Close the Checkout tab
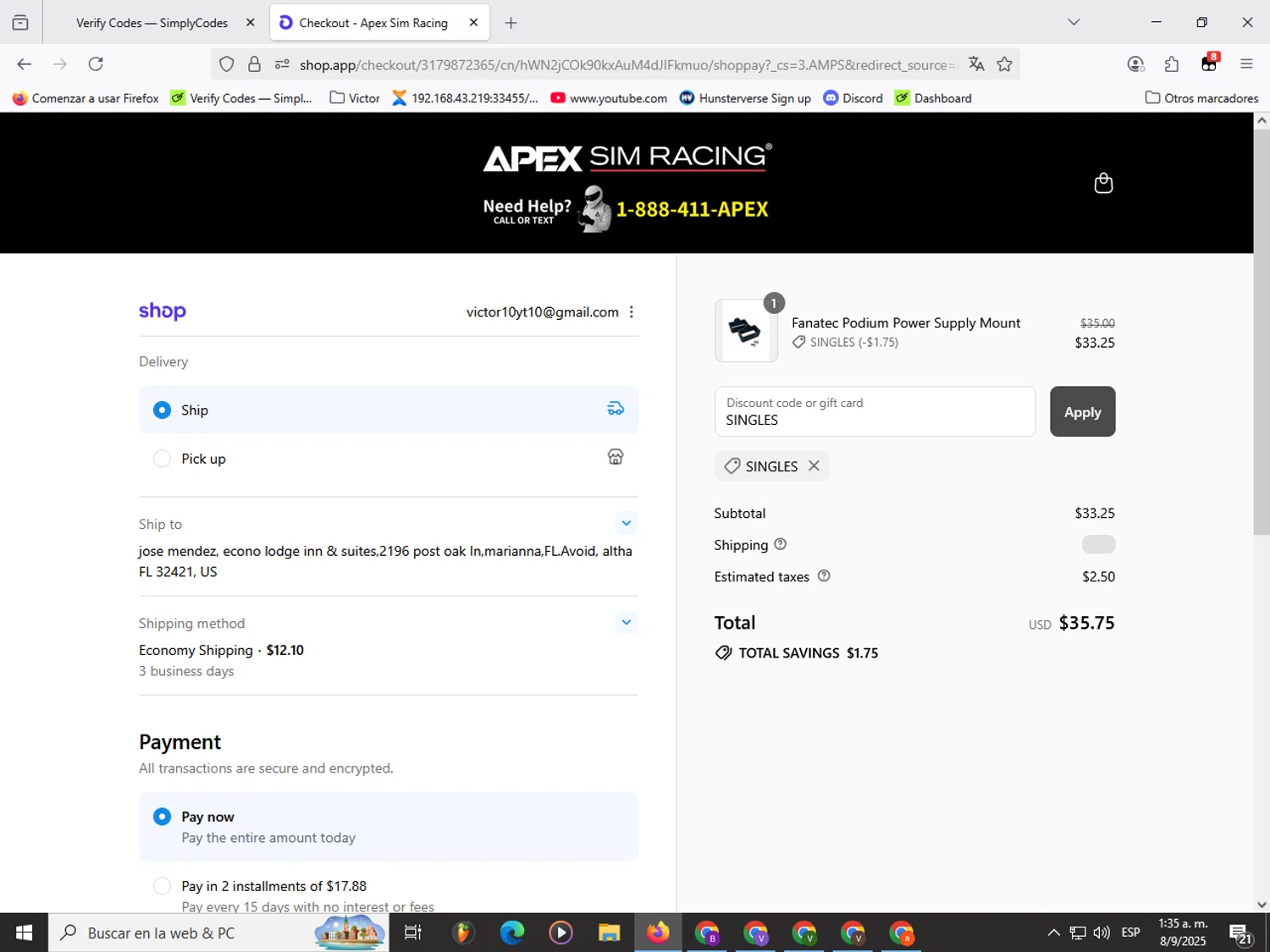1270x952 pixels. pos(473,23)
